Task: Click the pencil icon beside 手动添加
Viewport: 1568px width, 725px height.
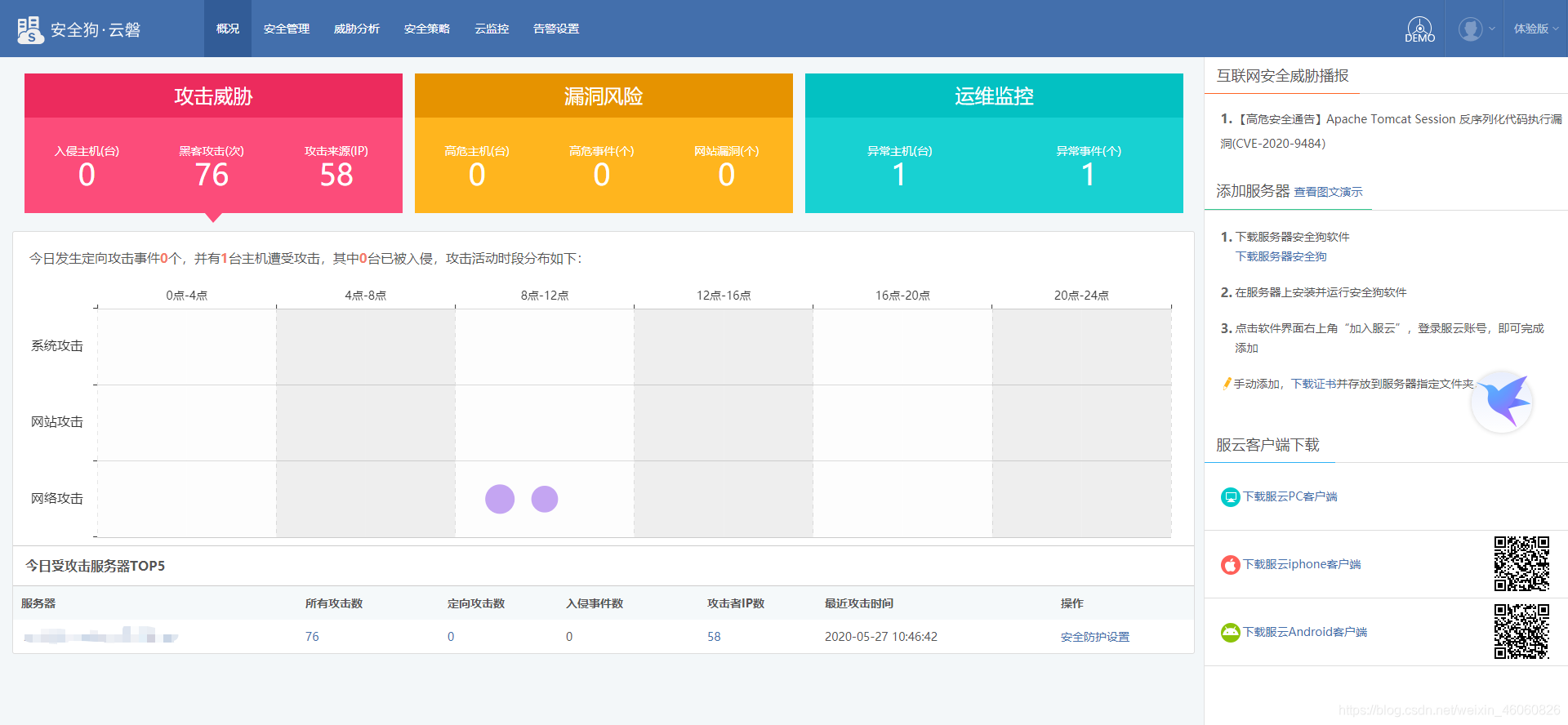Action: point(1227,384)
